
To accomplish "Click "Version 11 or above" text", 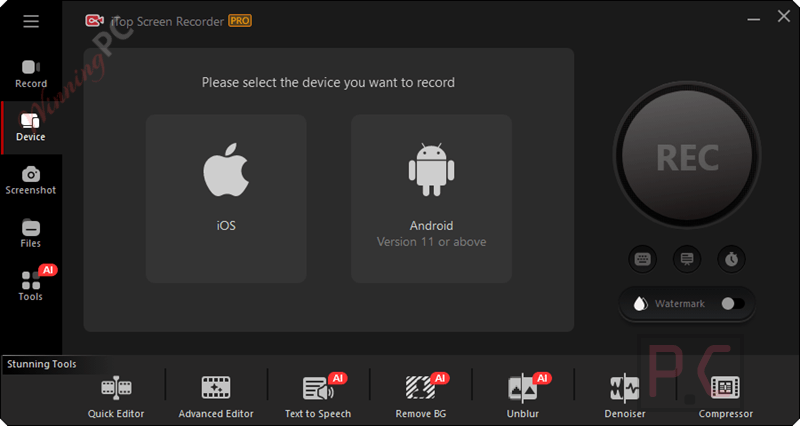I will [x=431, y=242].
